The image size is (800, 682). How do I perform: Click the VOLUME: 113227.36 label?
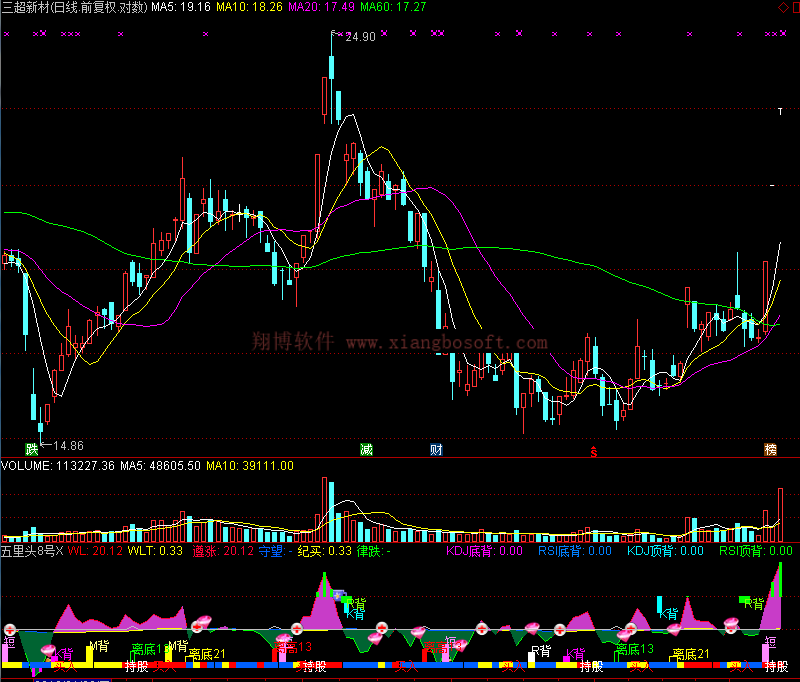tap(58, 466)
